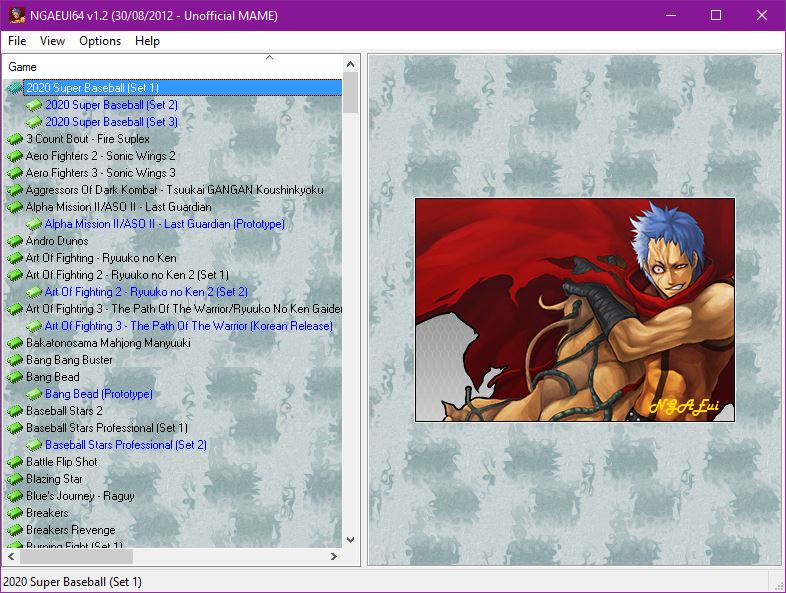Select Bang Bang Buster game
This screenshot has width=786, height=593.
coord(69,360)
